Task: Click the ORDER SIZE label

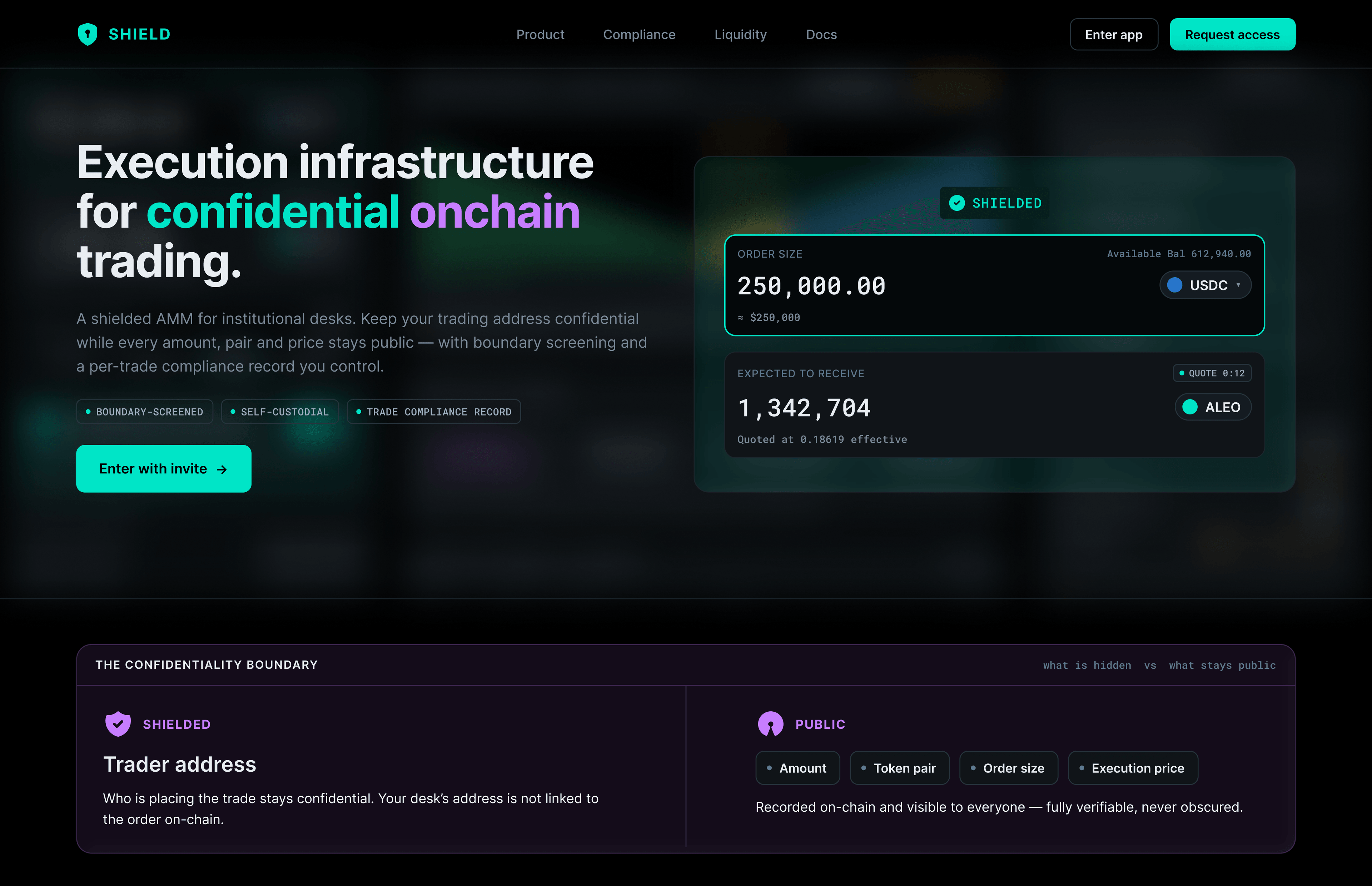Action: click(770, 254)
